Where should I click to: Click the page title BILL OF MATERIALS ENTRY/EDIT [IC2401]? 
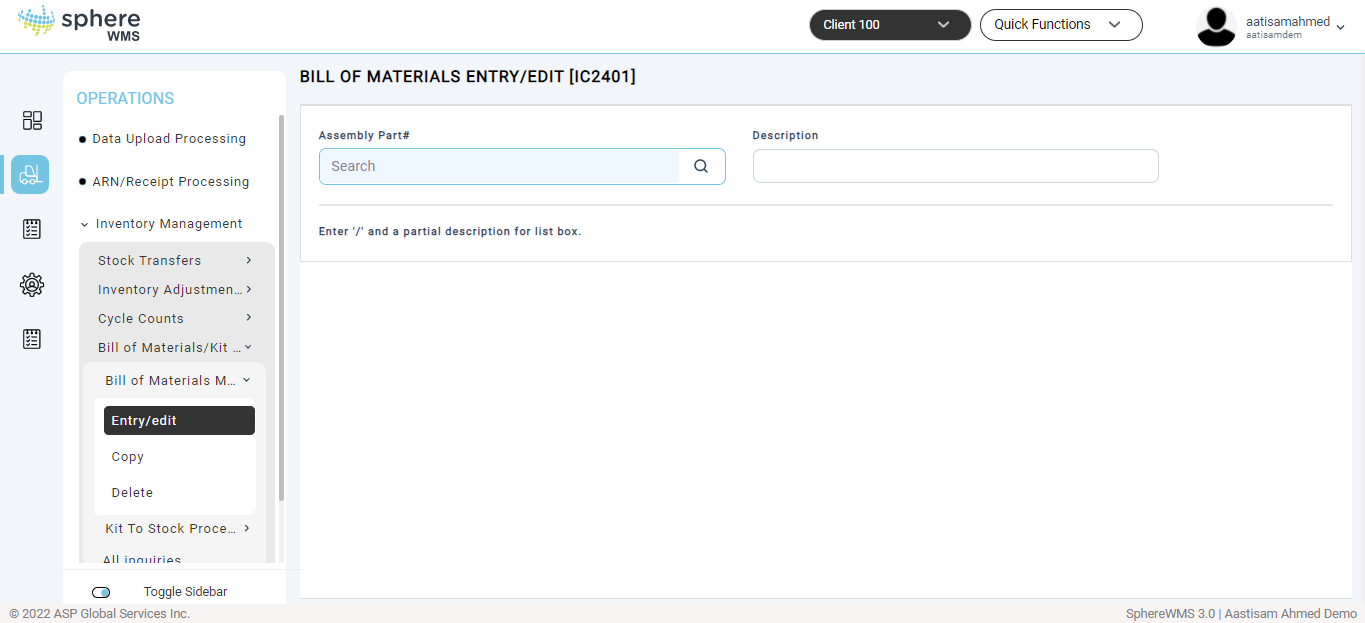pyautogui.click(x=467, y=76)
